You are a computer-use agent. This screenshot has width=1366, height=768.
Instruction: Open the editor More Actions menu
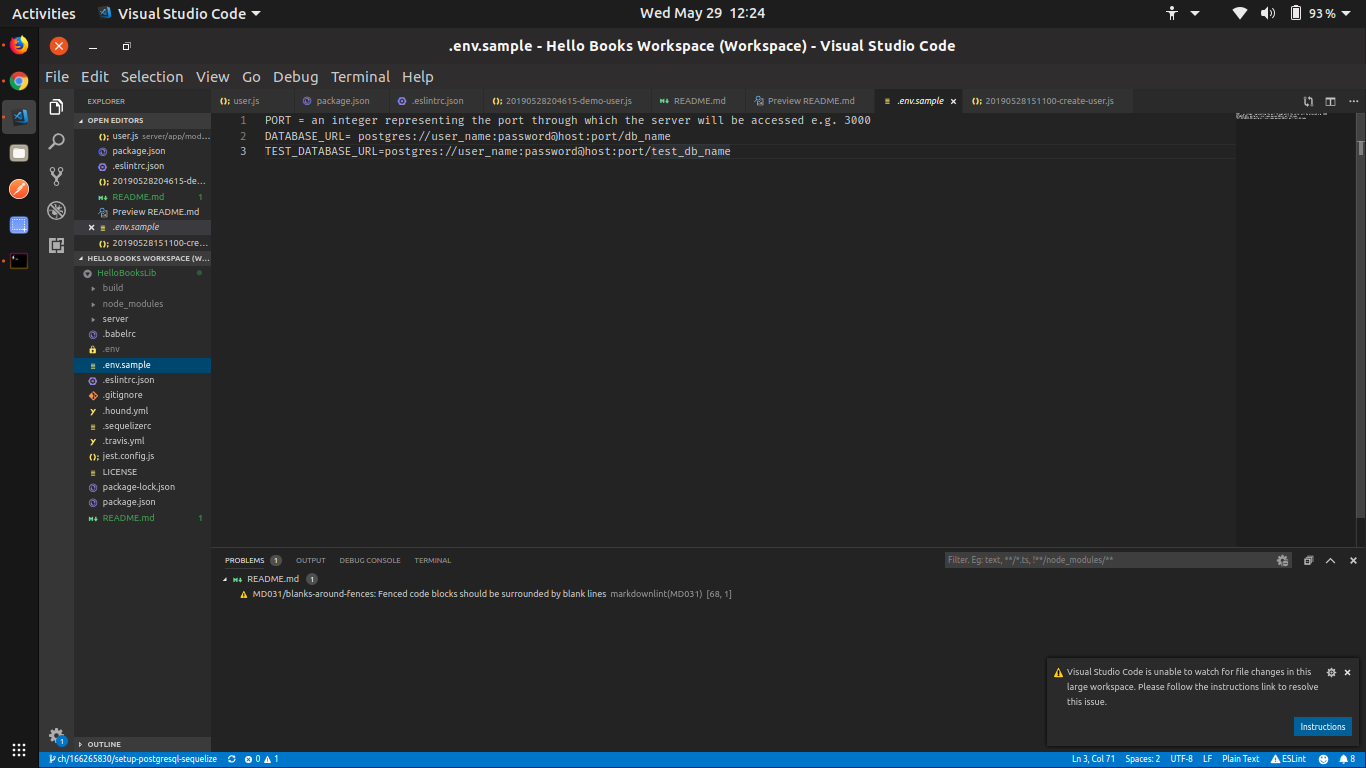click(1353, 101)
